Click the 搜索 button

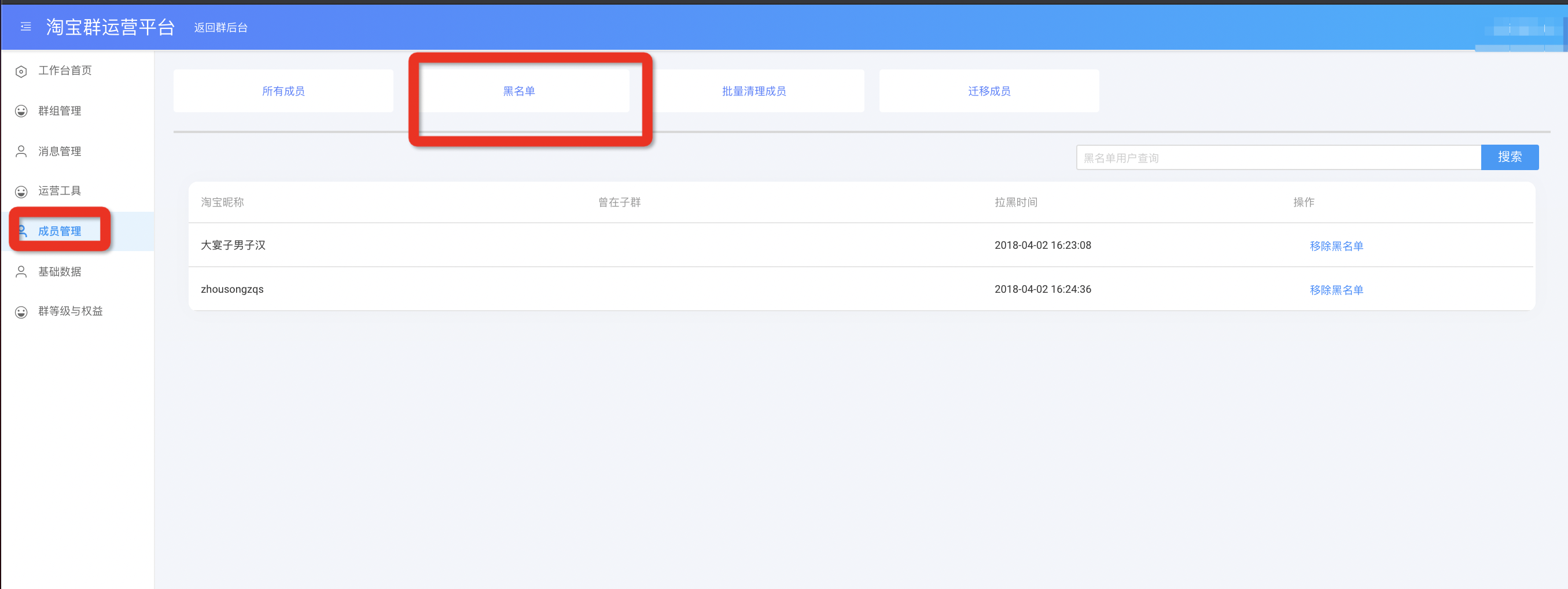tap(1510, 157)
